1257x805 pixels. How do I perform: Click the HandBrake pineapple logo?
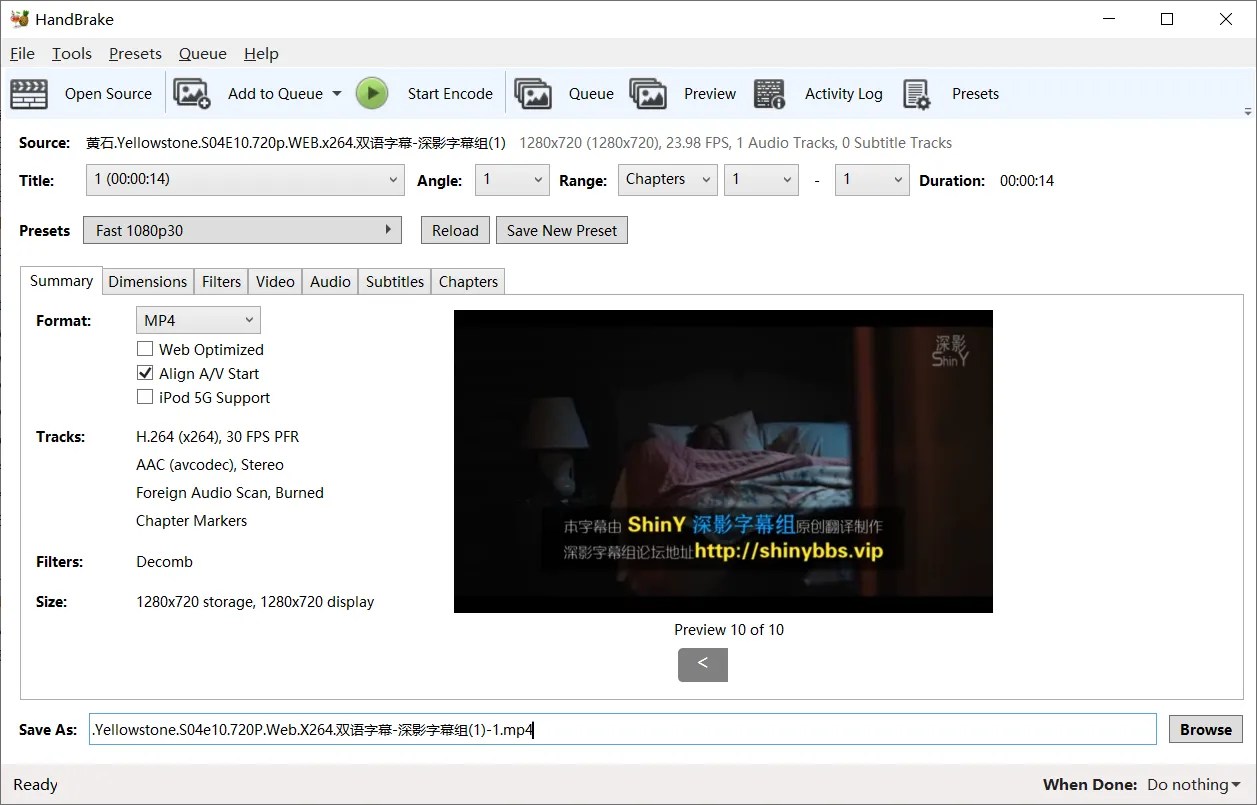[x=20, y=18]
